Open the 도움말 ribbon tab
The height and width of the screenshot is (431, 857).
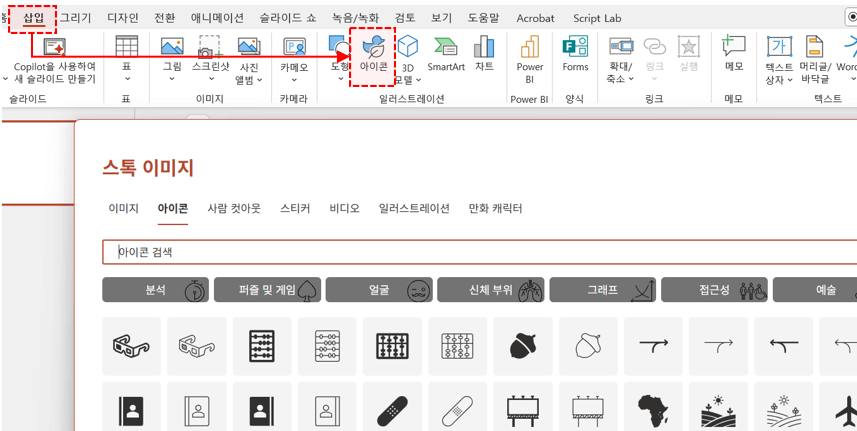point(483,18)
